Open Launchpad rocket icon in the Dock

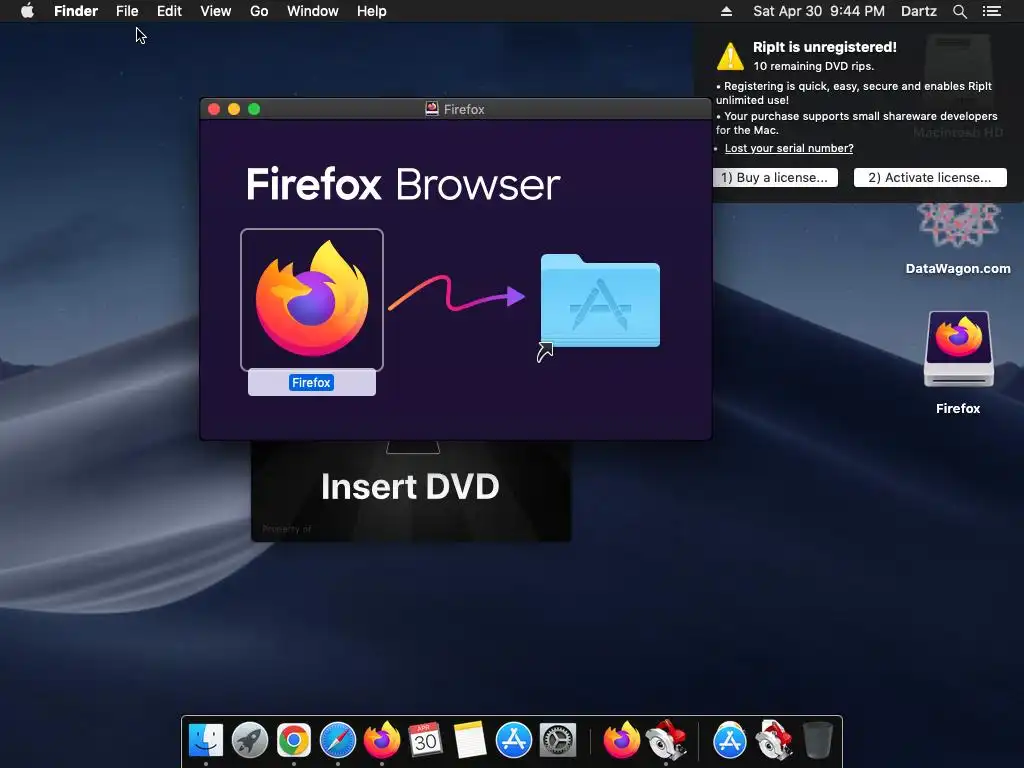coord(249,740)
